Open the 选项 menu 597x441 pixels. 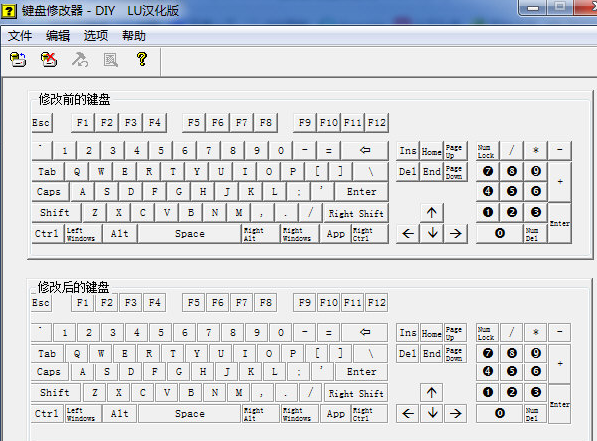click(x=96, y=36)
